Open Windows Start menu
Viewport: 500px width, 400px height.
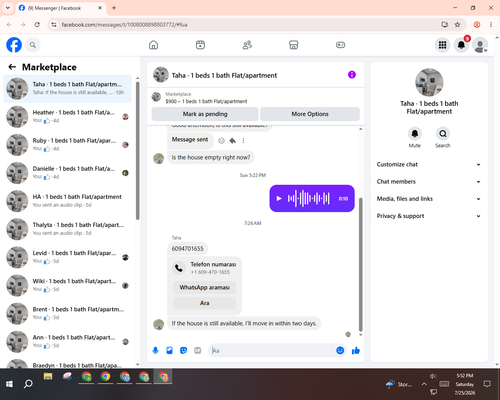pos(9,384)
